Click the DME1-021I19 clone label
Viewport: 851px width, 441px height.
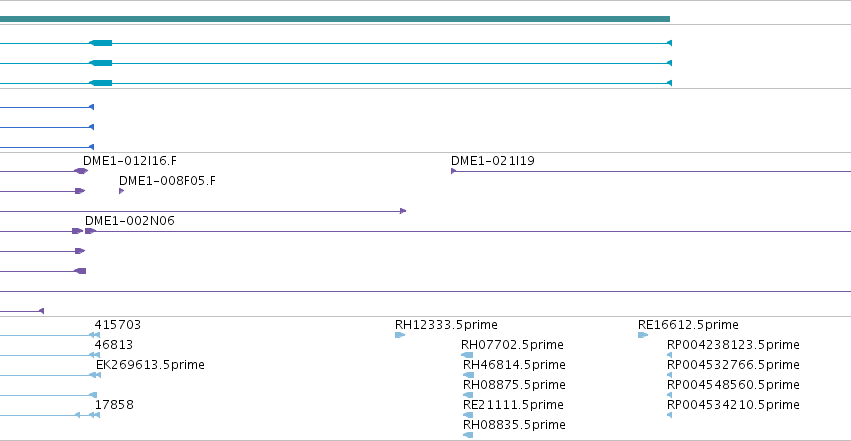493,161
